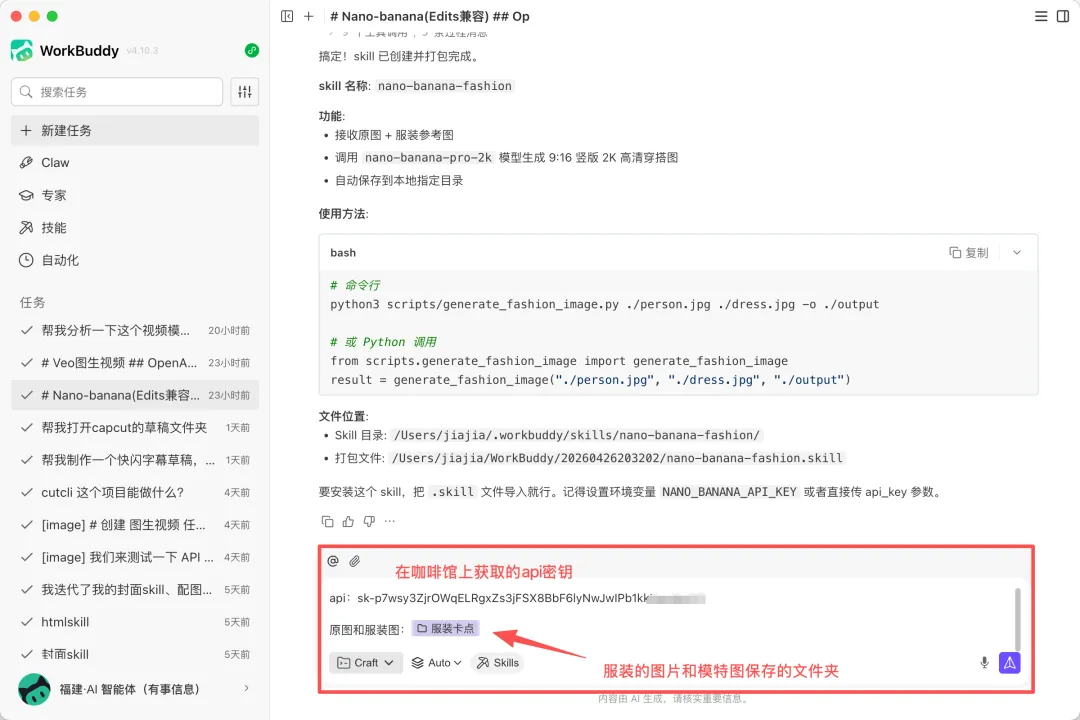Click the WorkBuddy logo icon
This screenshot has height=720, width=1080.
pyautogui.click(x=21, y=50)
